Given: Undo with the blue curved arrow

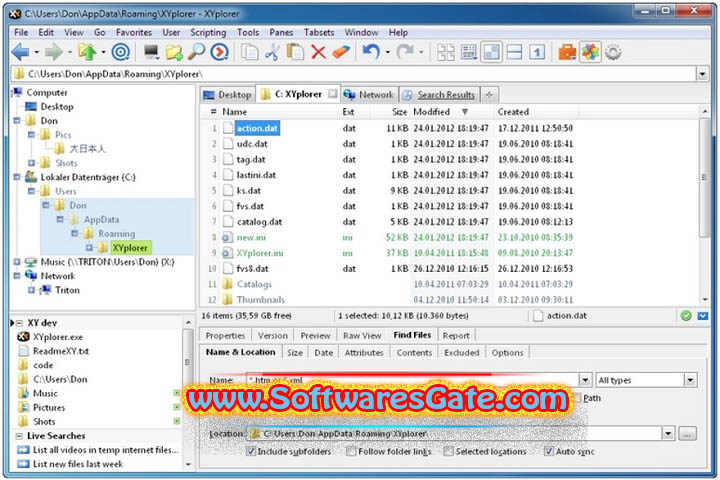Looking at the screenshot, I should [371, 52].
